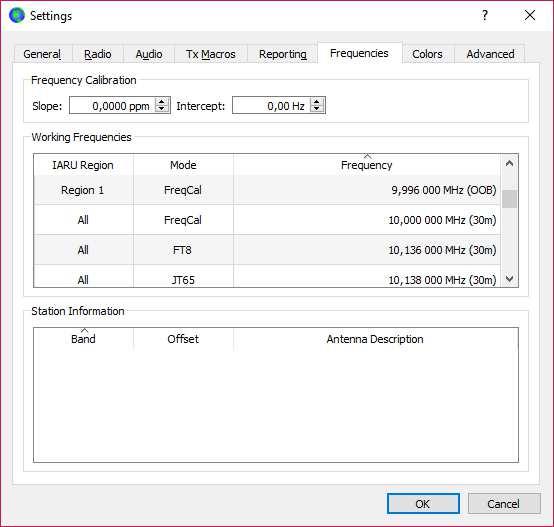Increase the Slope ppm value
The image size is (554, 527).
pyautogui.click(x=161, y=102)
